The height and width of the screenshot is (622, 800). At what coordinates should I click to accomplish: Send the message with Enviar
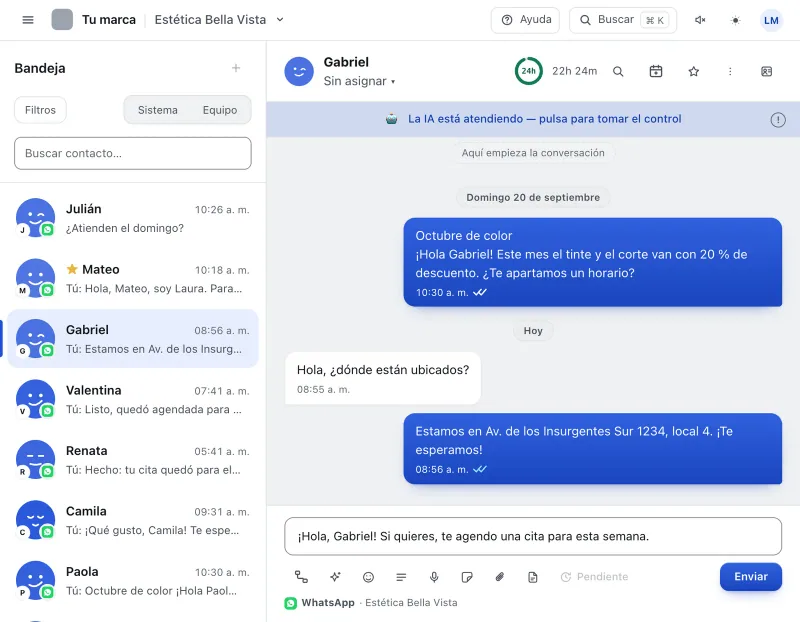tap(751, 577)
